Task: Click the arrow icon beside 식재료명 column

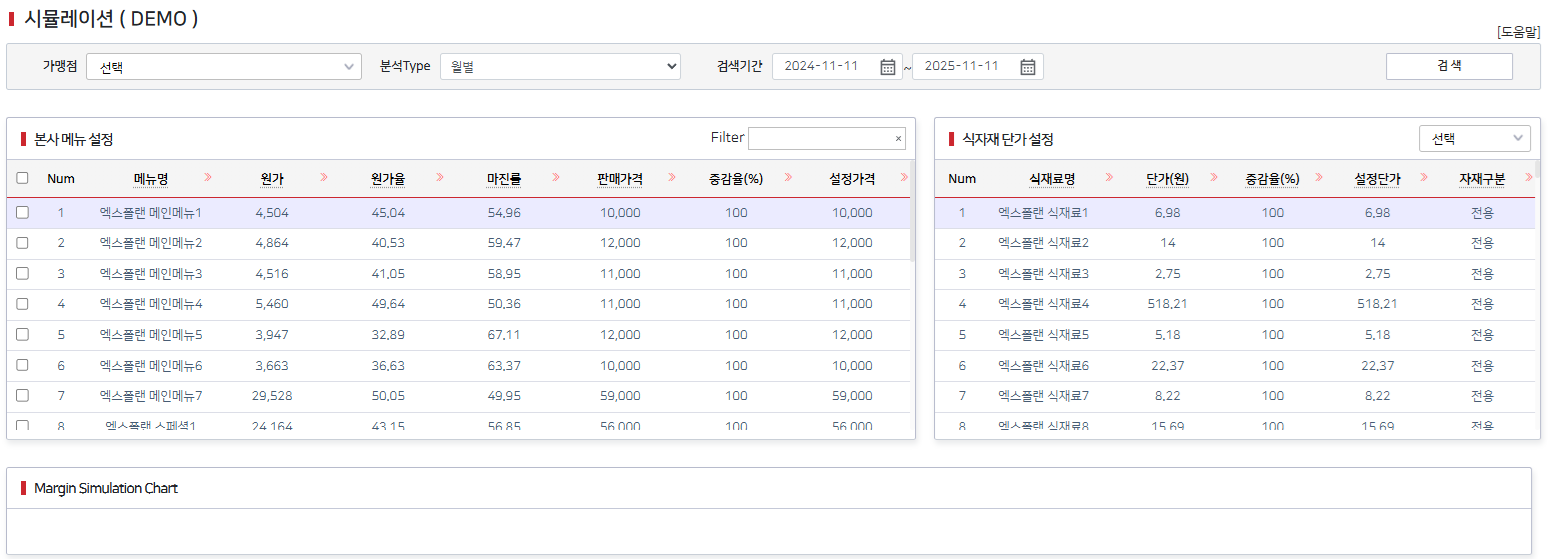Action: click(x=1109, y=178)
